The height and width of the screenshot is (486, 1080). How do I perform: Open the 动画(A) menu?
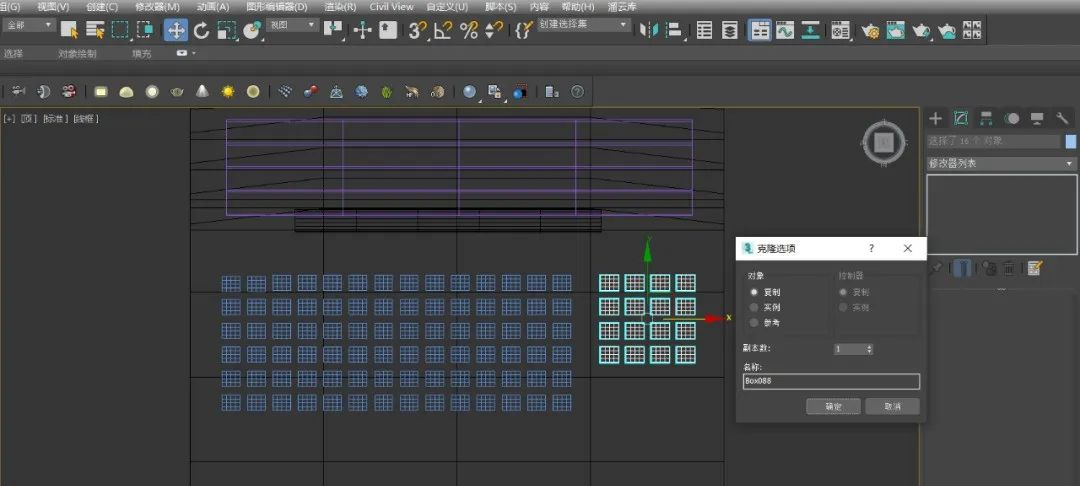click(213, 6)
